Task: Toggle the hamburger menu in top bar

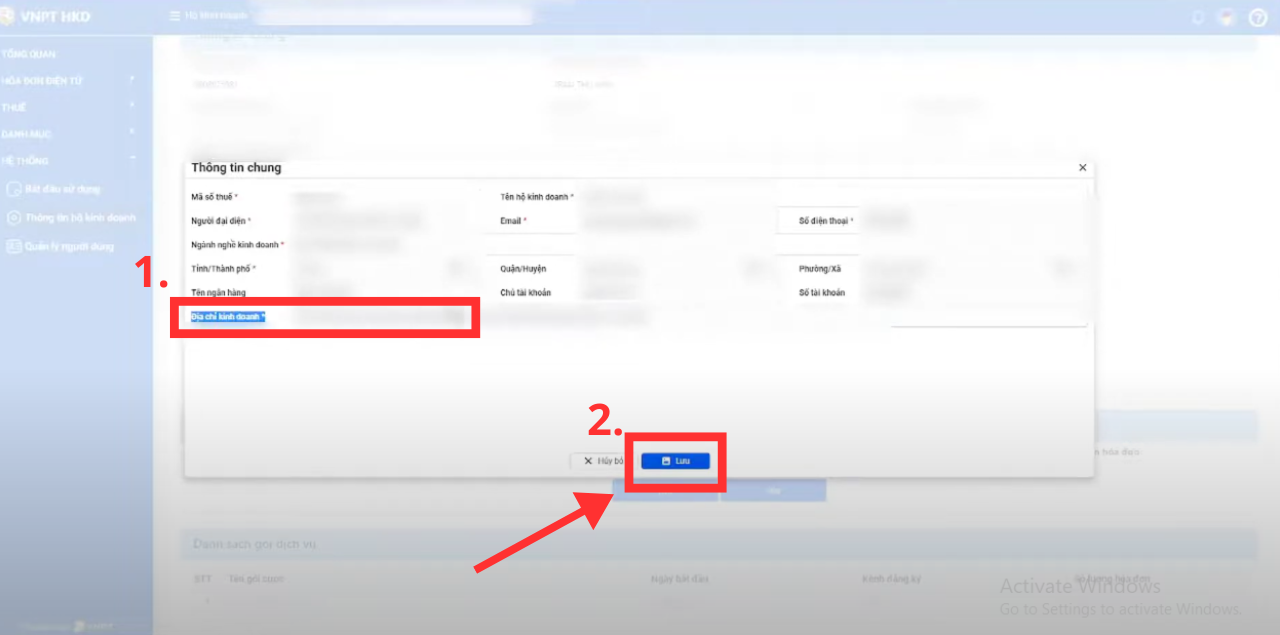Action: 175,16
